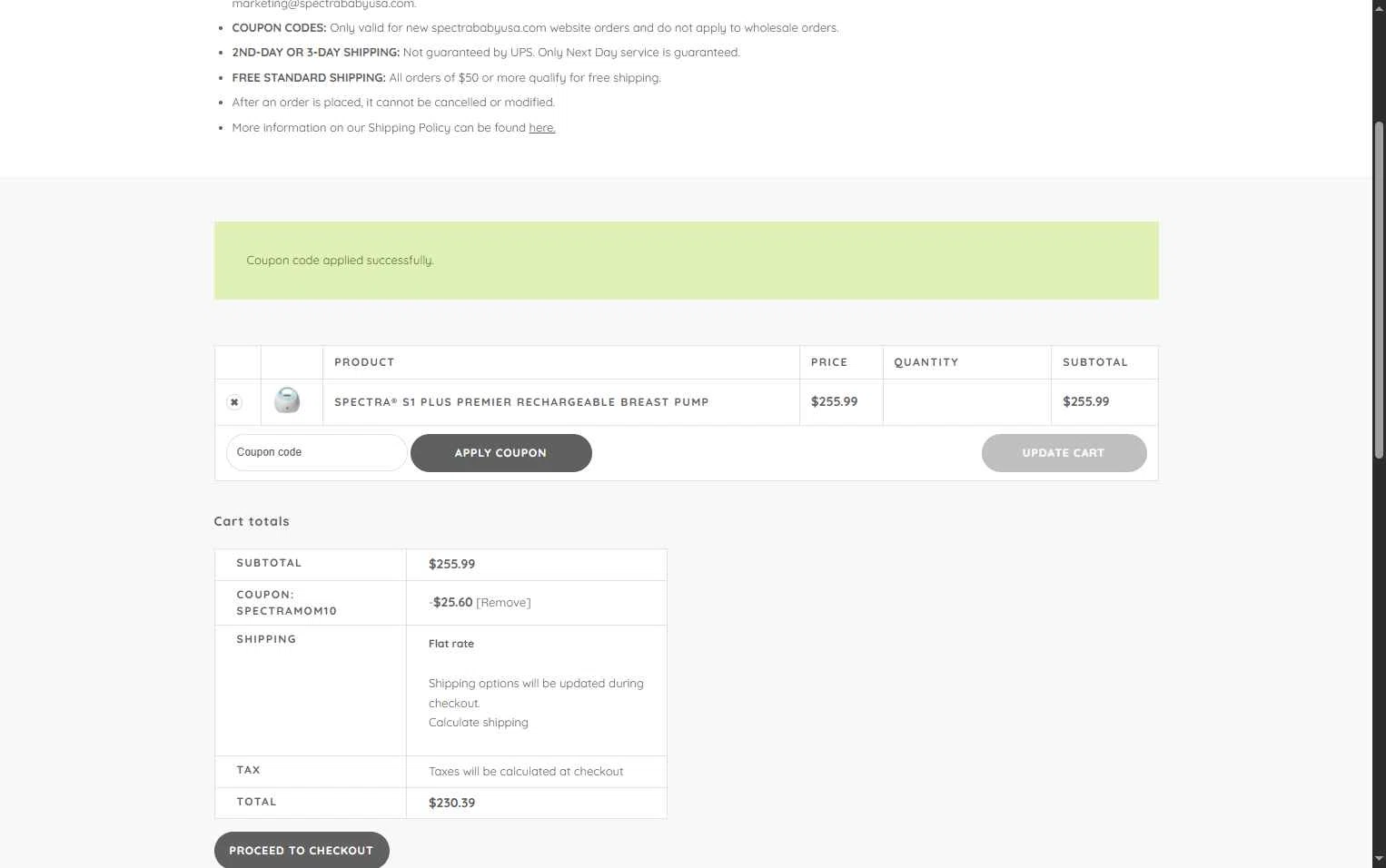Click the '2ND-DAY OR 3-DAY SHIPPING:' text
The width and height of the screenshot is (1386, 868).
pyautogui.click(x=316, y=53)
